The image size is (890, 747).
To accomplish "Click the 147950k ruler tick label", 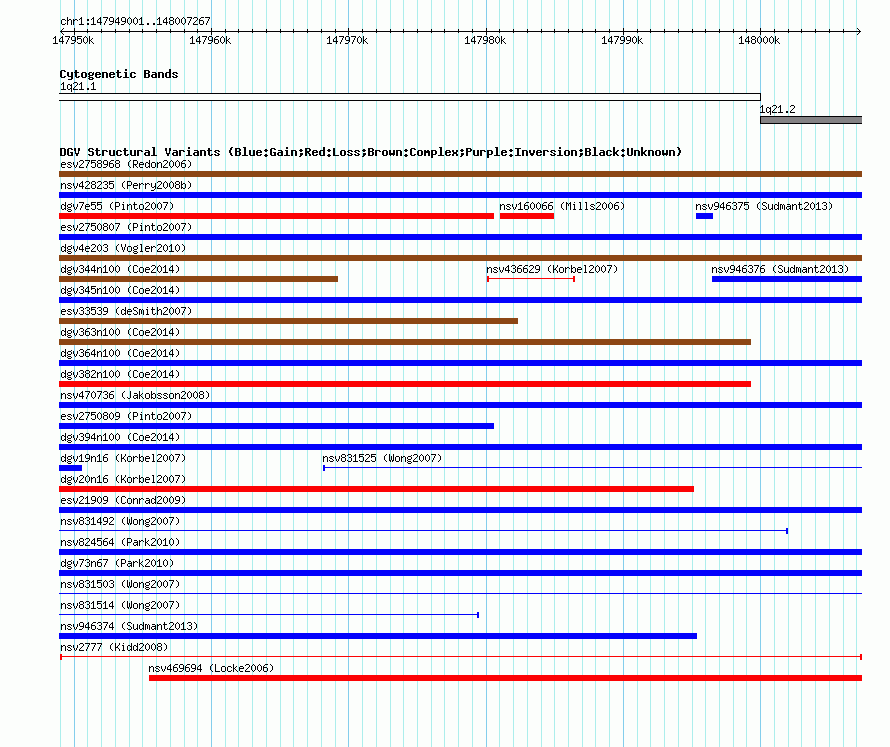I will tap(73, 41).
